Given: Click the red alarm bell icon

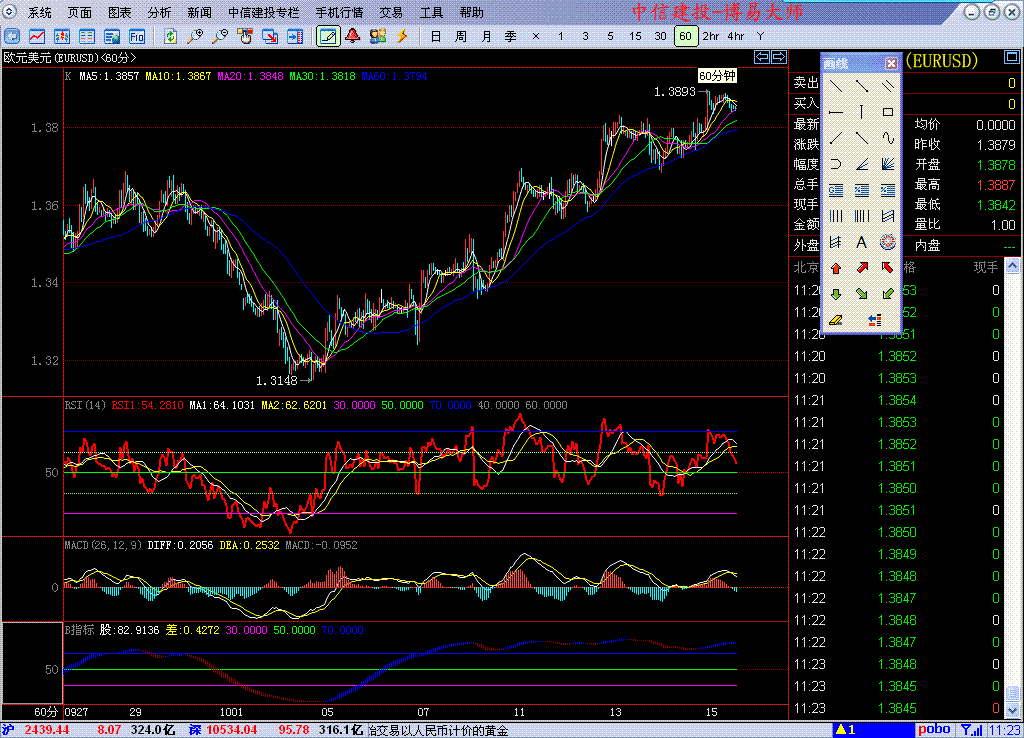Looking at the screenshot, I should 353,36.
